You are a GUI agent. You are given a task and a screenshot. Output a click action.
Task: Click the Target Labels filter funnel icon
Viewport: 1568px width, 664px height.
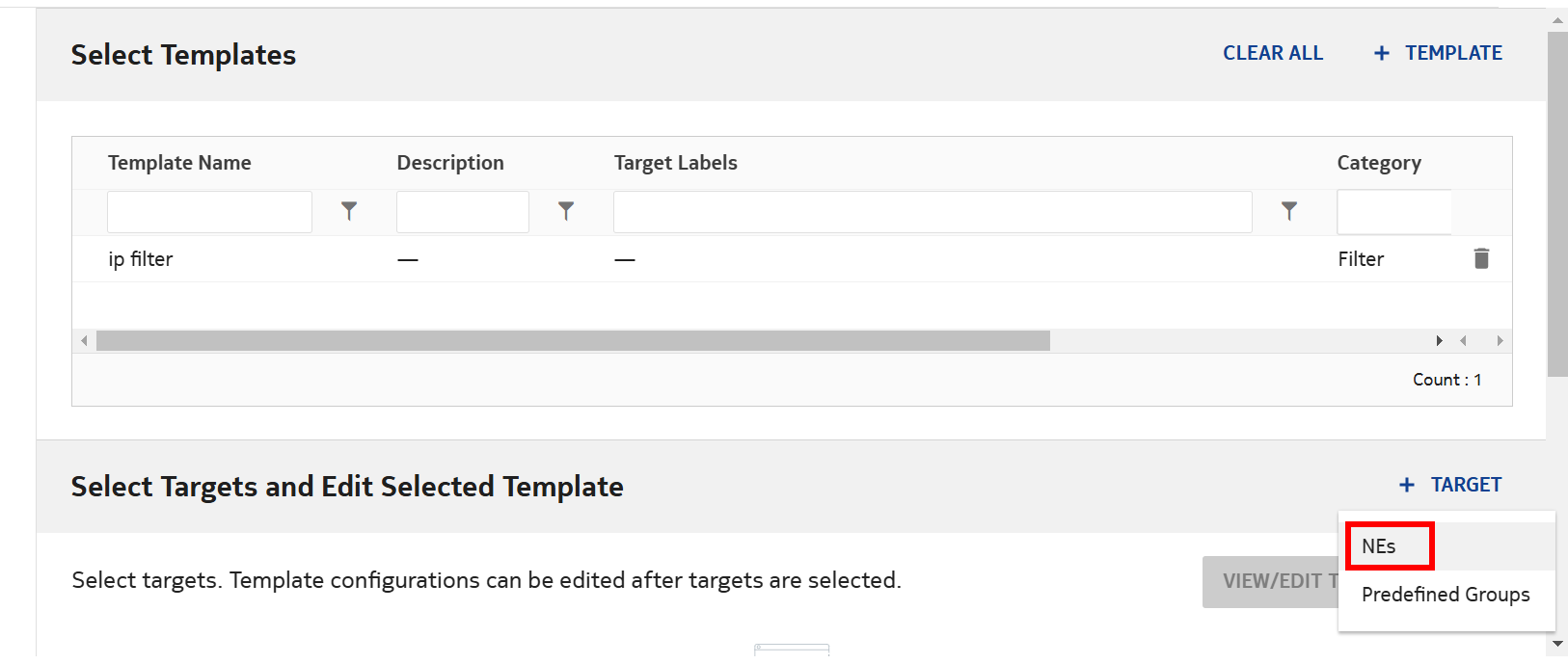point(1288,211)
